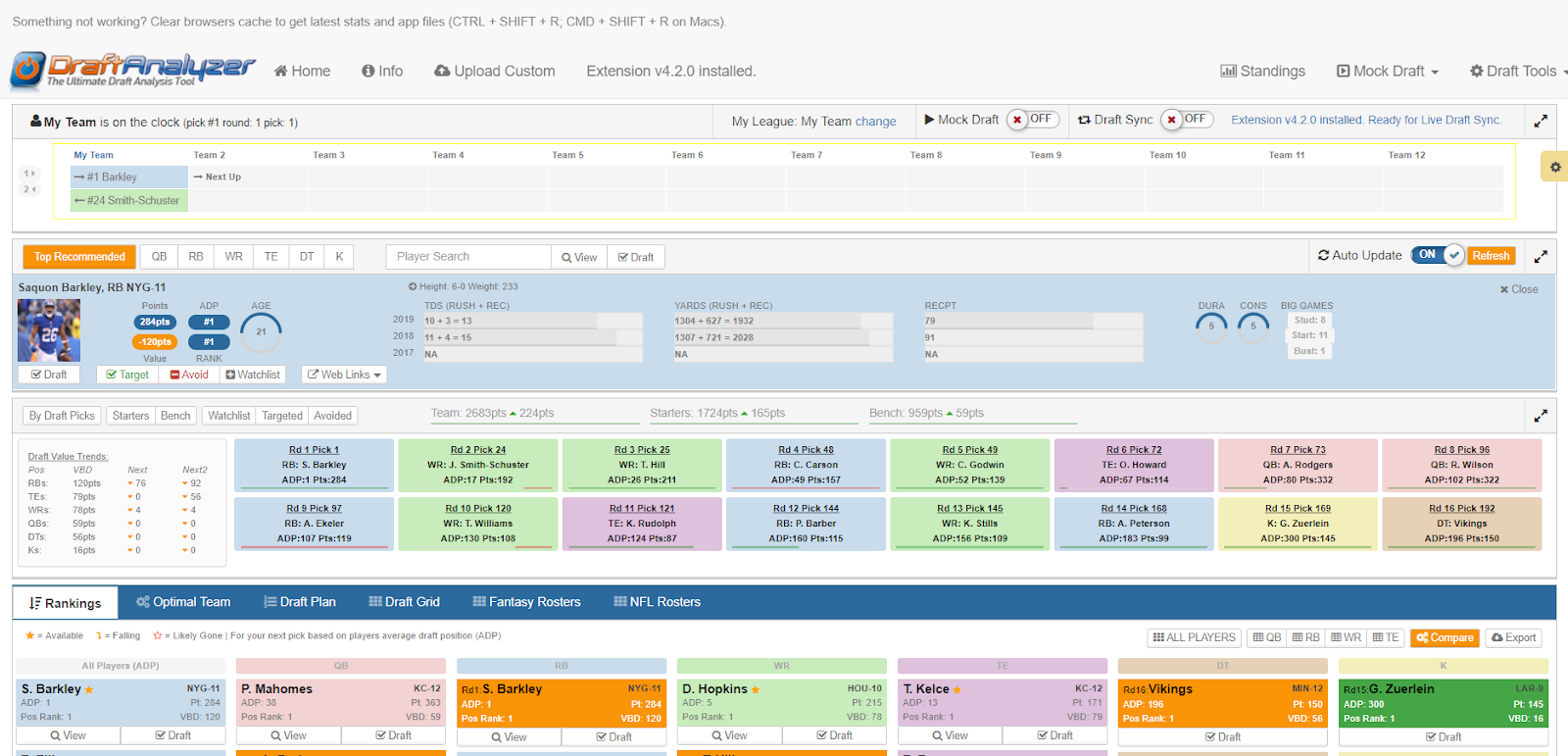Draft Vikings from DT rankings

click(1222, 736)
